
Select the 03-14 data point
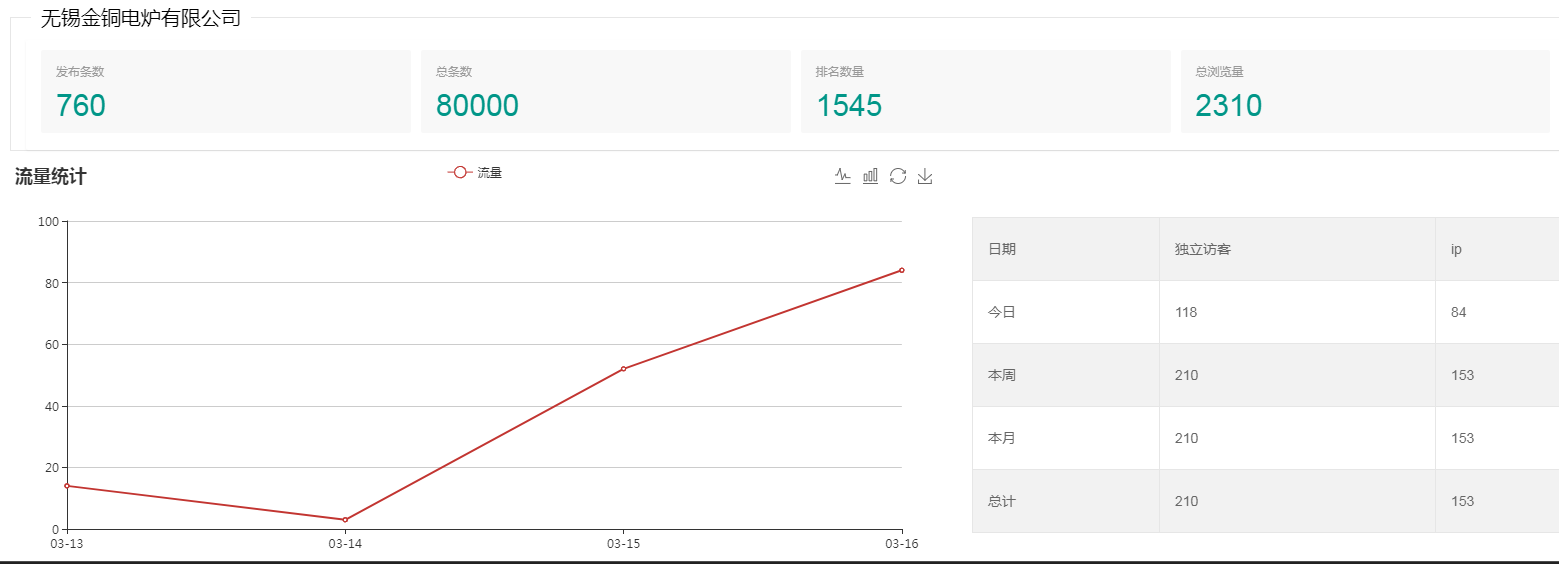pos(345,520)
